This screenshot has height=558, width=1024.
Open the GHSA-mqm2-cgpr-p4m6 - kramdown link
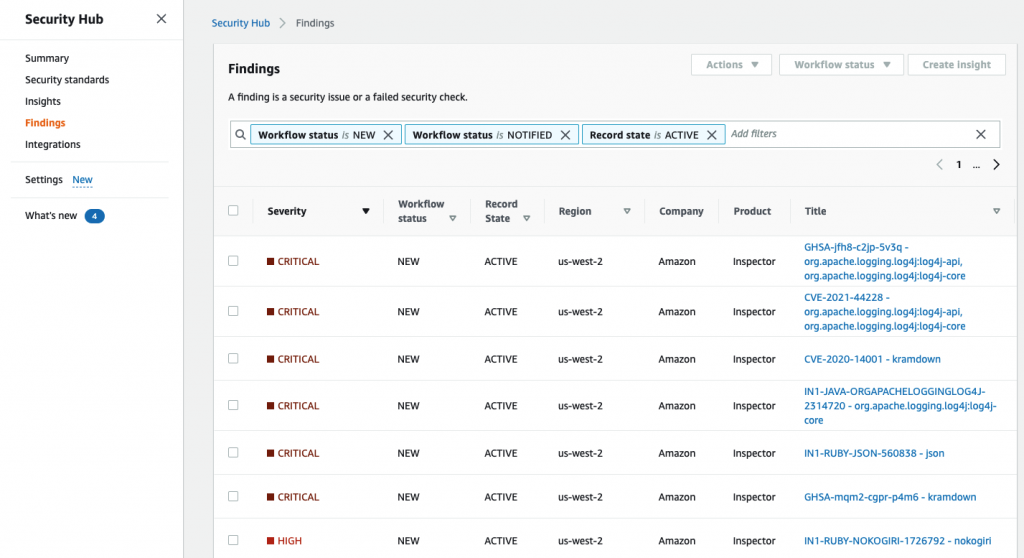pos(890,497)
